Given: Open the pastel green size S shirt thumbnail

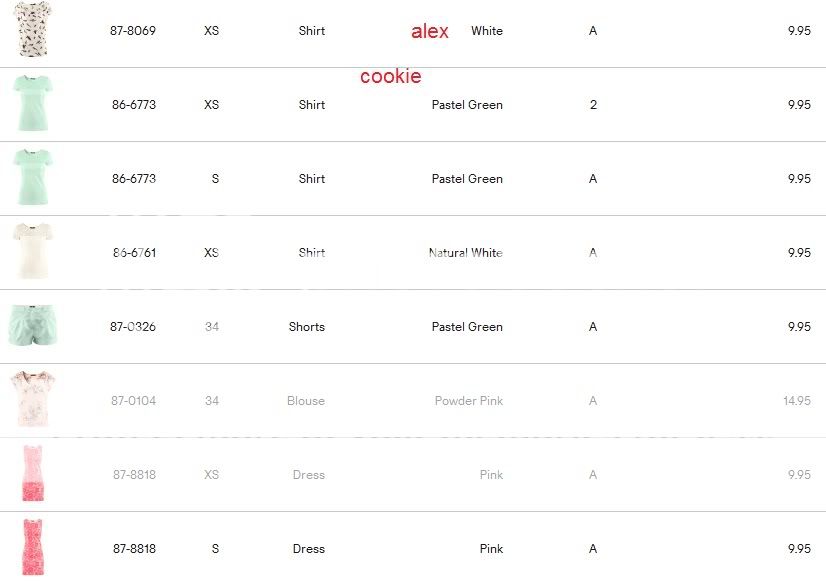Looking at the screenshot, I should 32,178.
